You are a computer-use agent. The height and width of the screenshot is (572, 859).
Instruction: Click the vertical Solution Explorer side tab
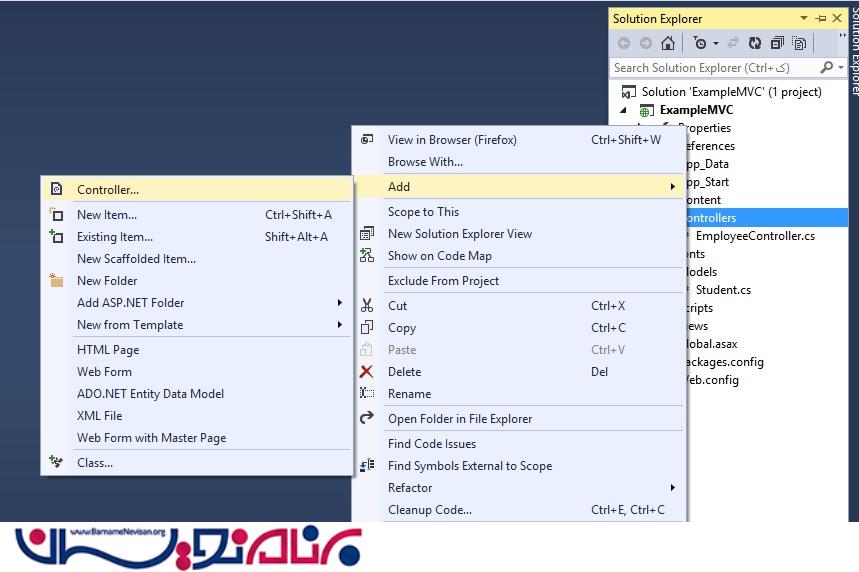tap(855, 52)
